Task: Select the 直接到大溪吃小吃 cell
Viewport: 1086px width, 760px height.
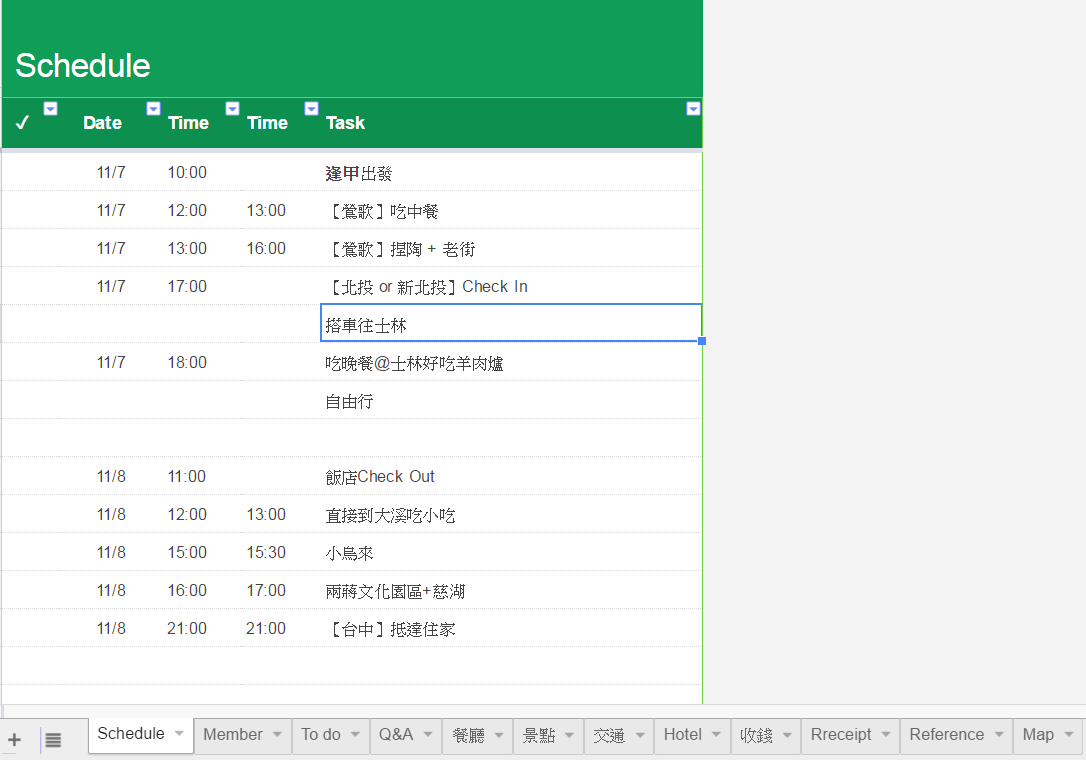Action: 511,514
